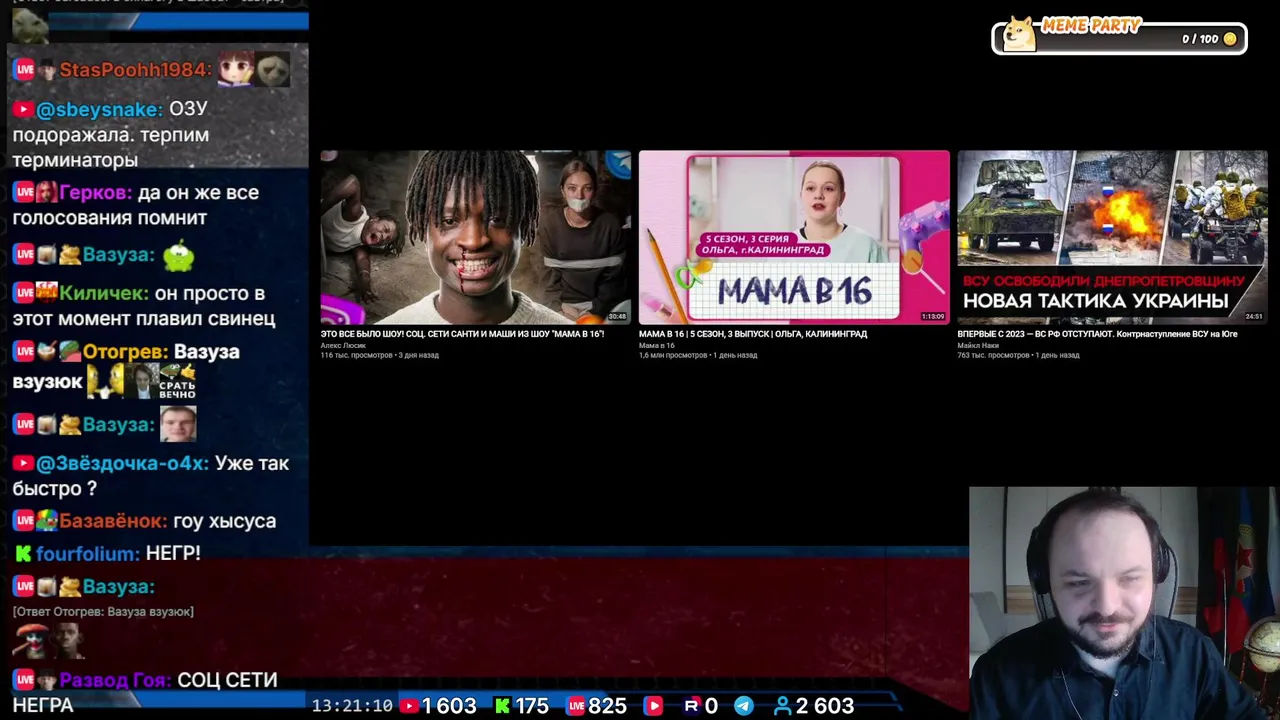Click the YouTube badge before @Звёздочка-о4х
The image size is (1280, 720).
(23, 464)
